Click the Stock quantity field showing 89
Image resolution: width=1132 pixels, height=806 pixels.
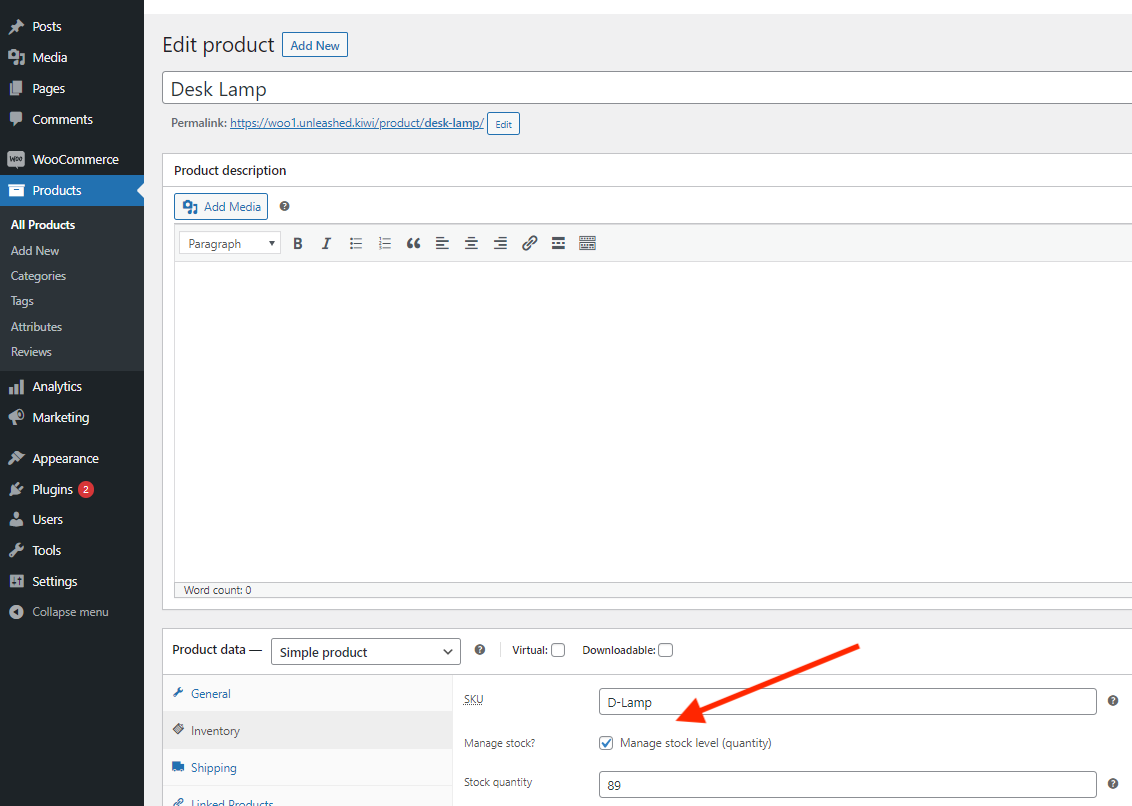848,785
